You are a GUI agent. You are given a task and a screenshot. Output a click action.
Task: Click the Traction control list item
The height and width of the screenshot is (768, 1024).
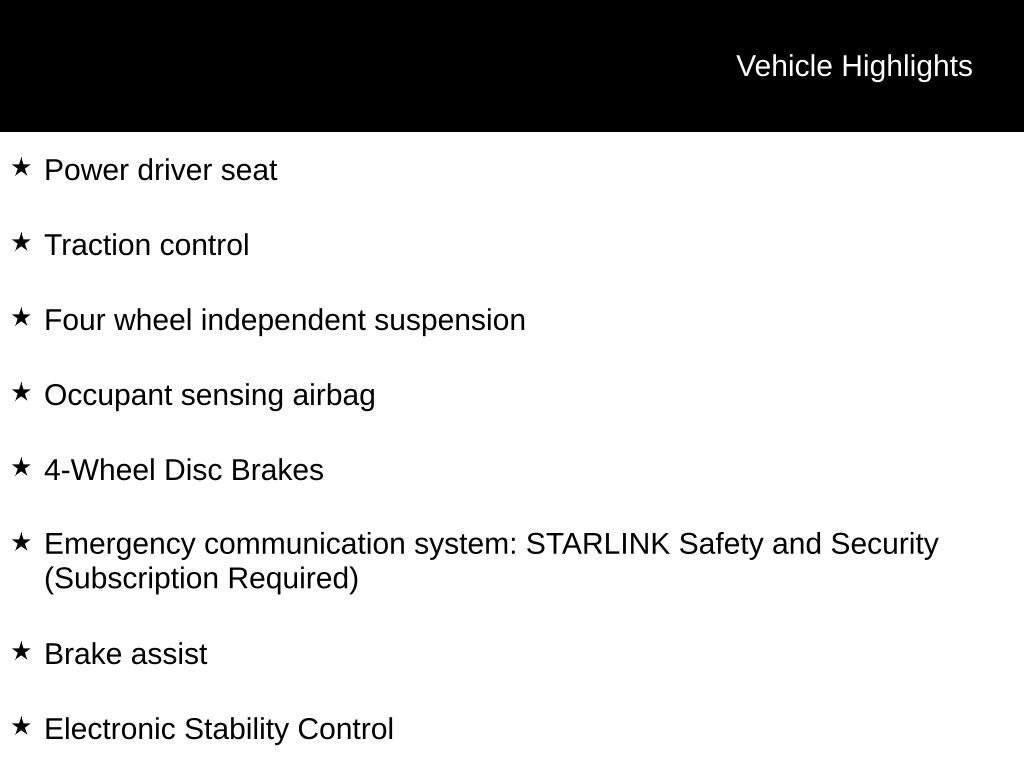click(147, 245)
